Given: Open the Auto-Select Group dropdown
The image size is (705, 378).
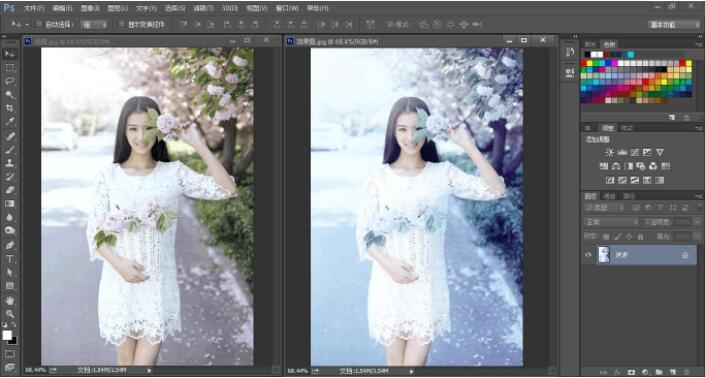Looking at the screenshot, I should [x=94, y=24].
